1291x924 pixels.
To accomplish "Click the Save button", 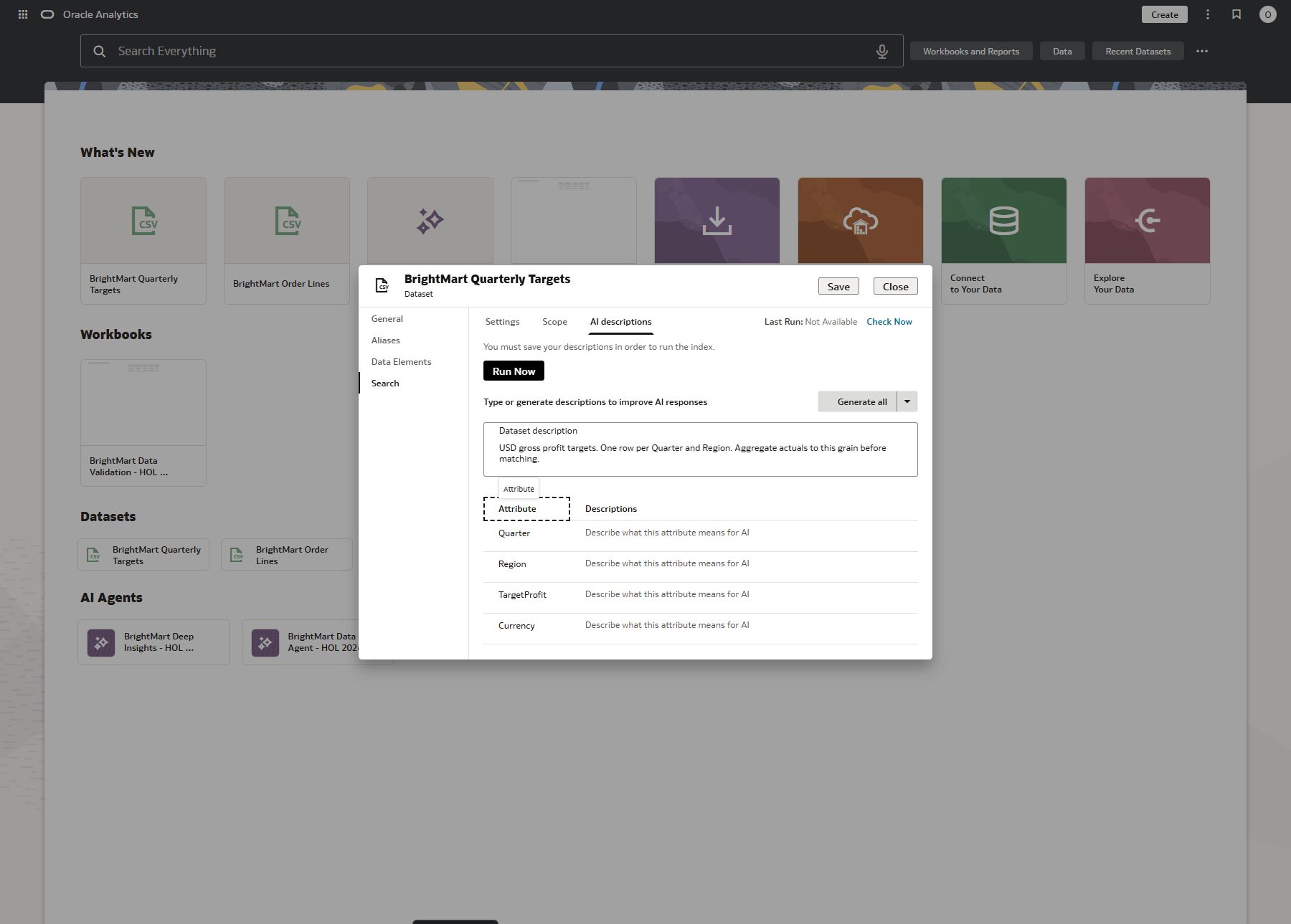I will (x=838, y=286).
